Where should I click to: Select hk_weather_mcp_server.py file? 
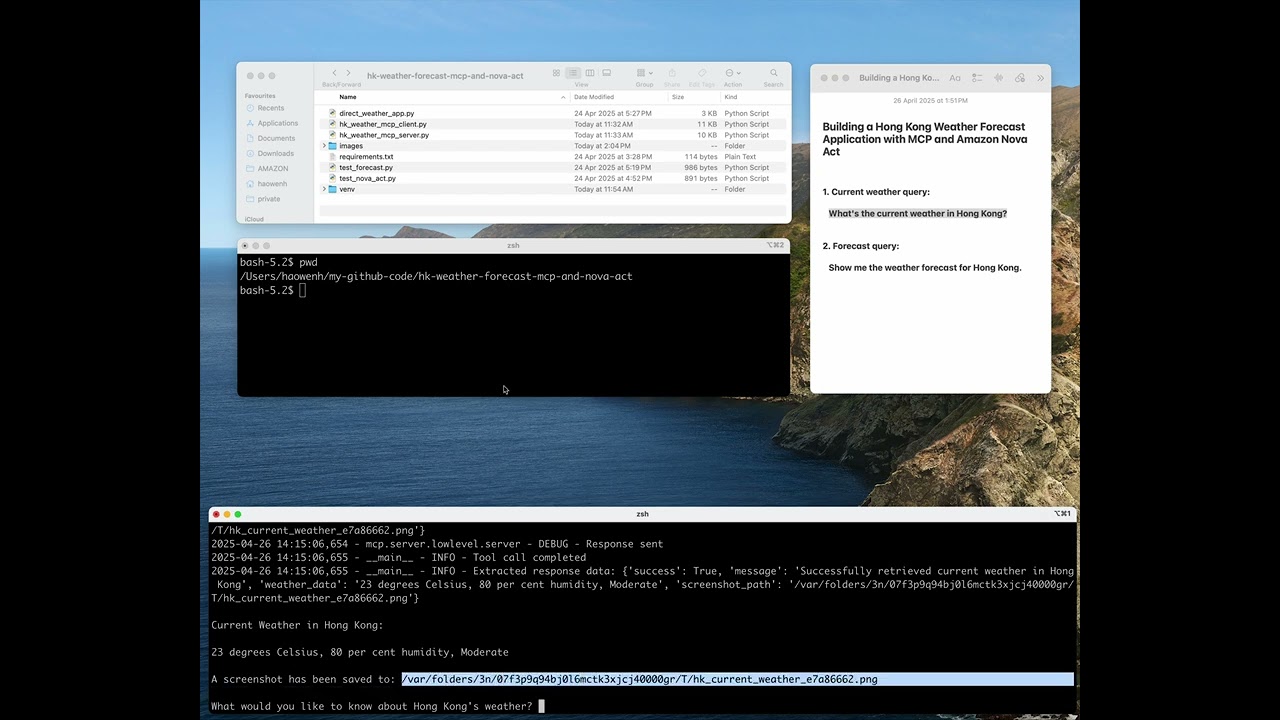(384, 135)
